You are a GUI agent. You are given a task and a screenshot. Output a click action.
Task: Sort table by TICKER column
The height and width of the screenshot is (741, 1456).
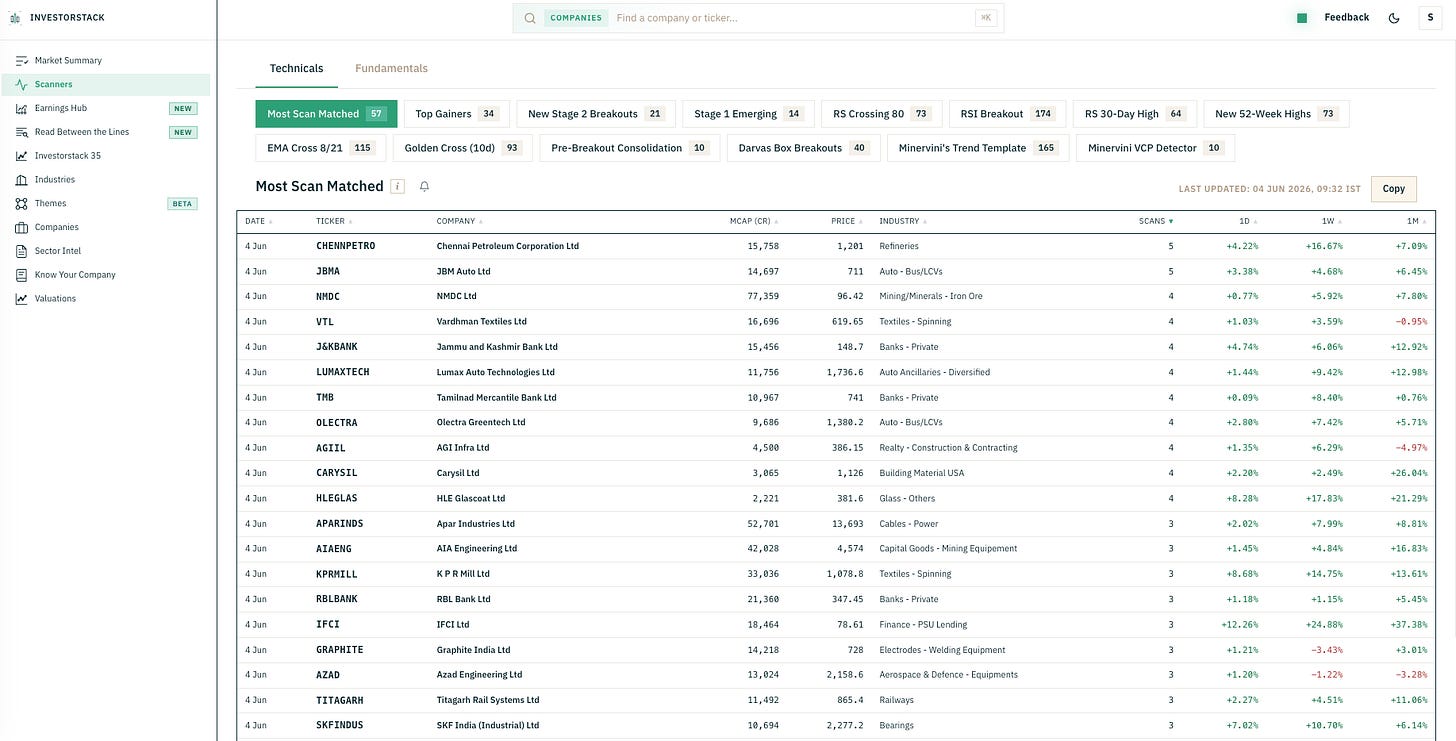coord(334,221)
